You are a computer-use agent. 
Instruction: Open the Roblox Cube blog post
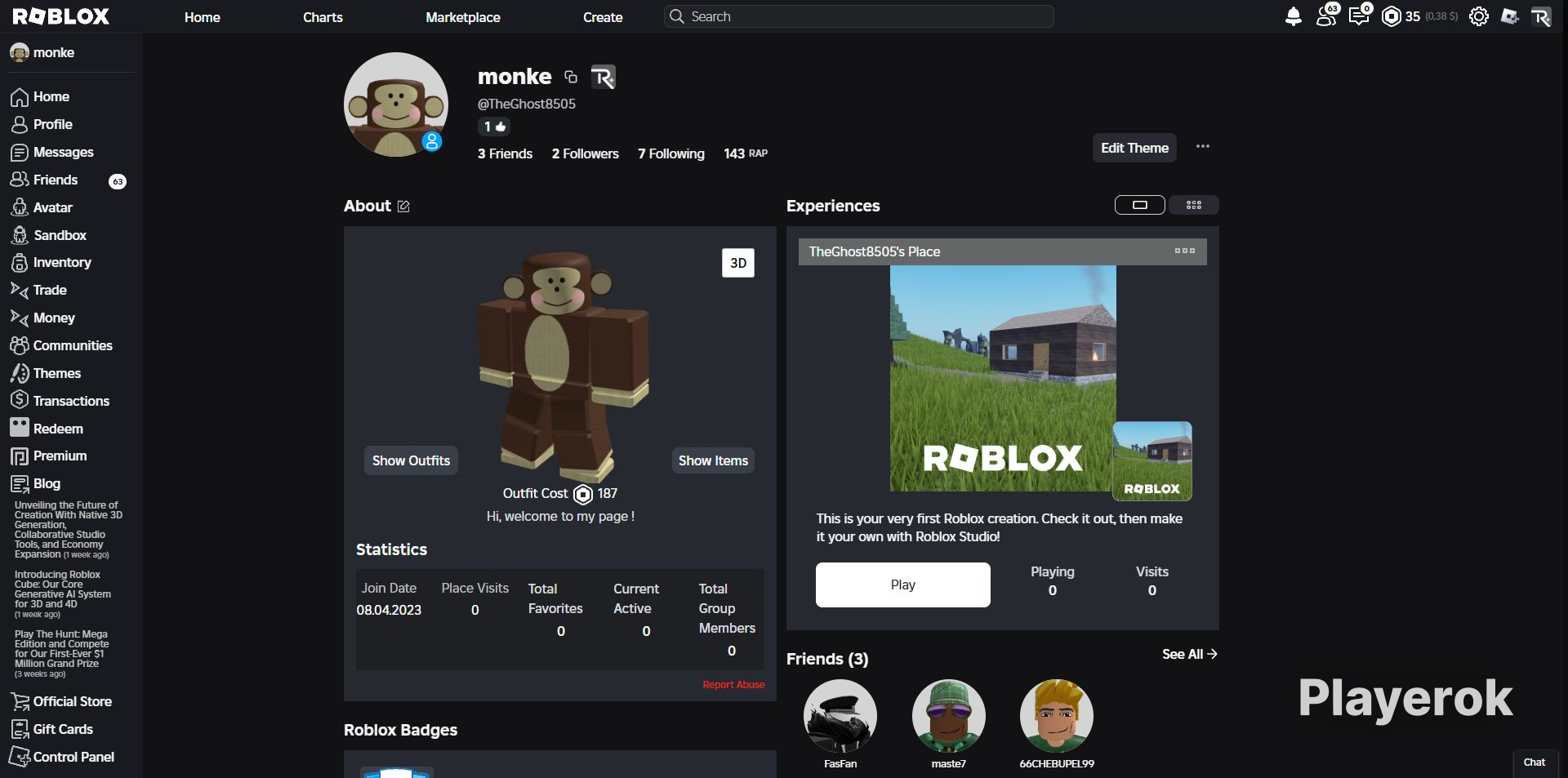[63, 594]
